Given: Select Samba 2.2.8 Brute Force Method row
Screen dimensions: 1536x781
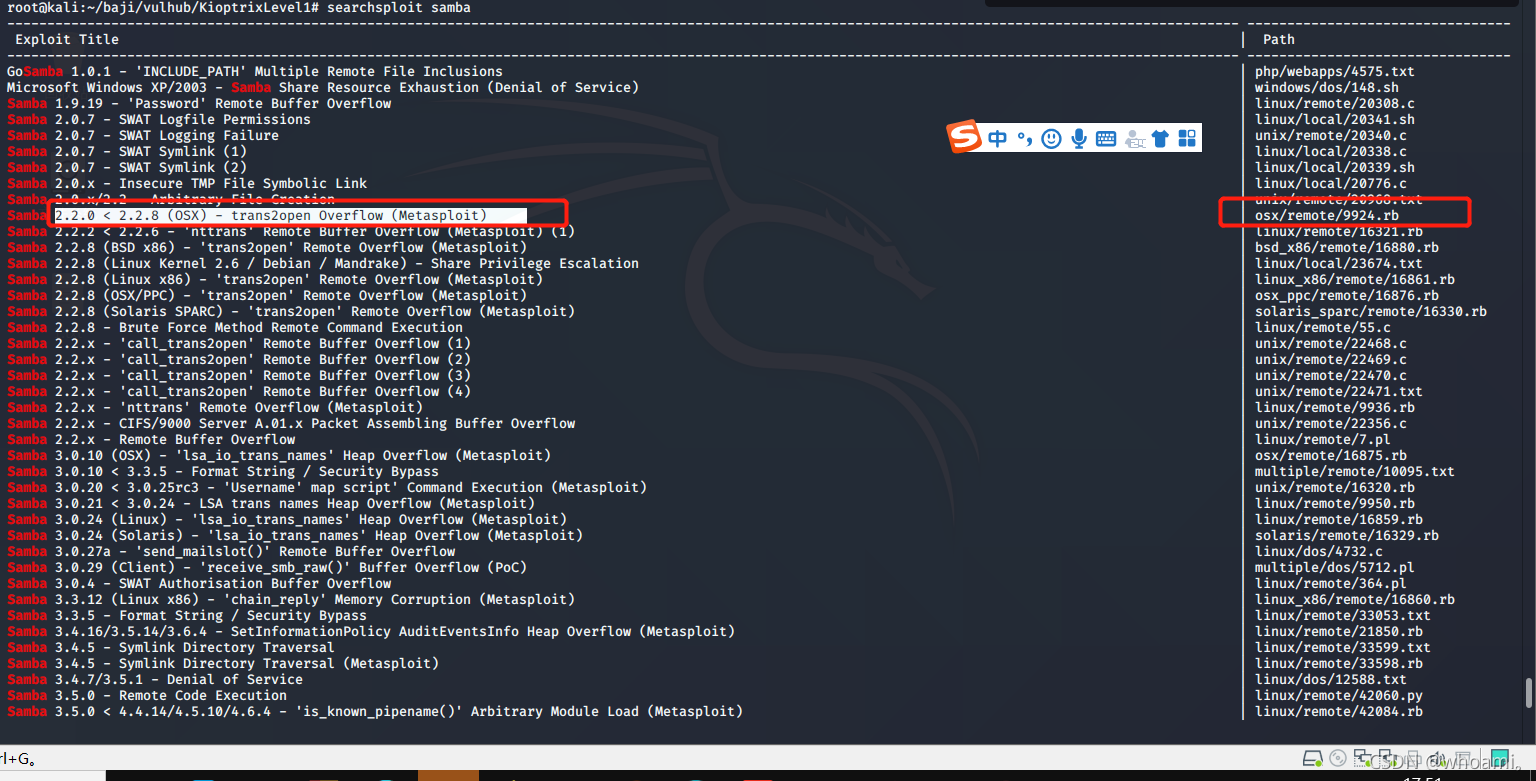Looking at the screenshot, I should click(x=235, y=327).
